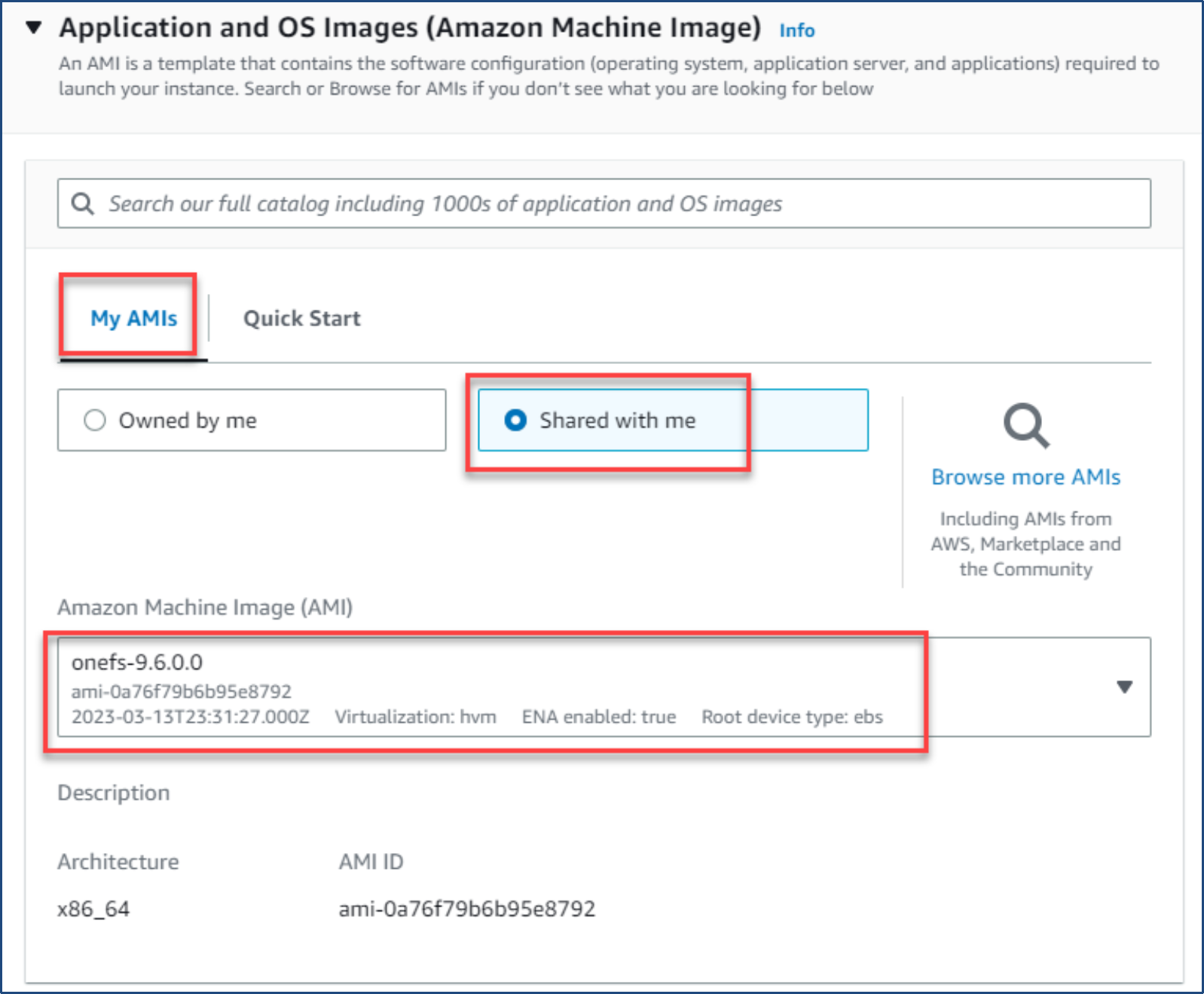This screenshot has width=1204, height=994.
Task: Click the large Browse more AMIs magnifier icon
Action: click(x=1026, y=426)
